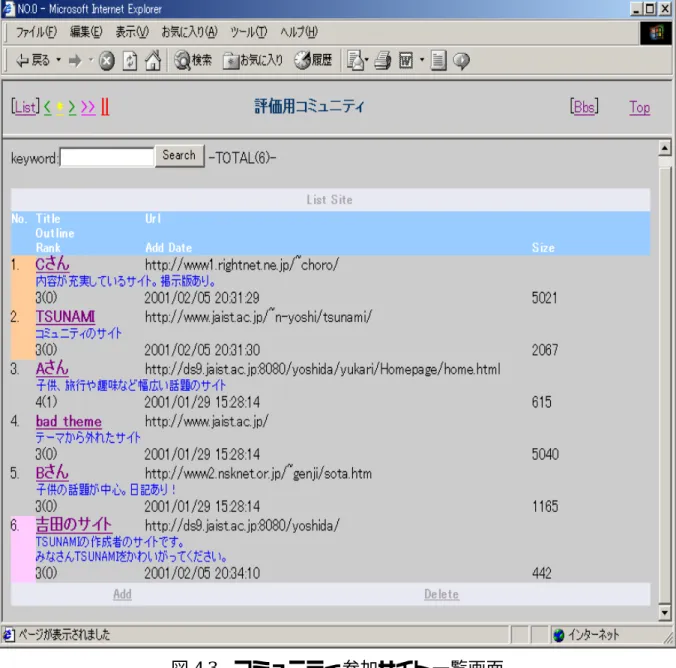The width and height of the screenshot is (676, 668).
Task: Click the status bar page icon
Action: click(9, 634)
